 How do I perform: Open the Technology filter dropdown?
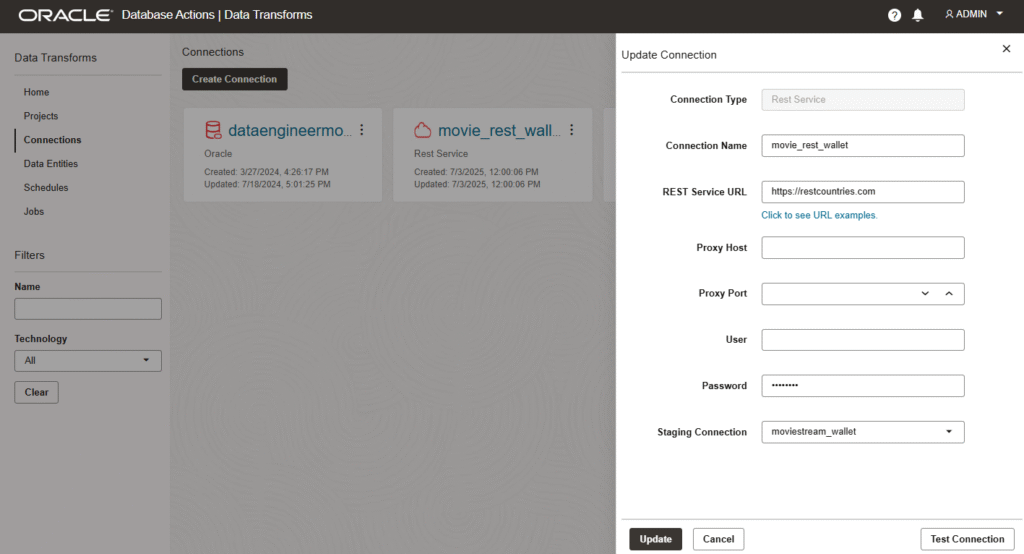(x=88, y=360)
